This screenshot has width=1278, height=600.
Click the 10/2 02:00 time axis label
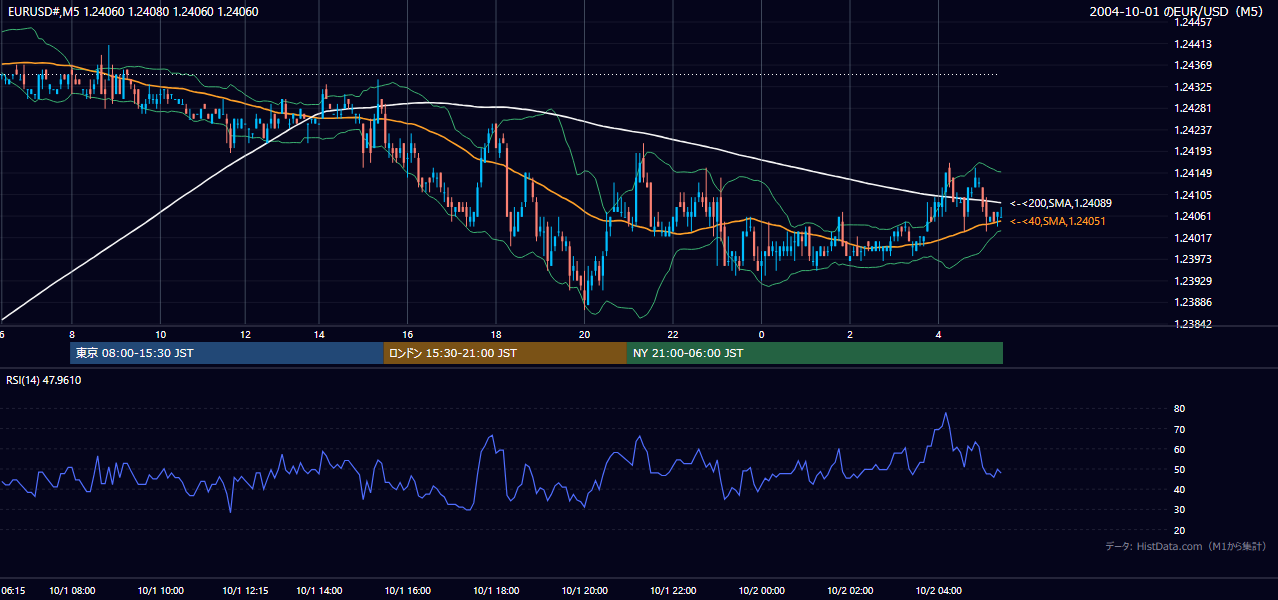click(x=850, y=591)
